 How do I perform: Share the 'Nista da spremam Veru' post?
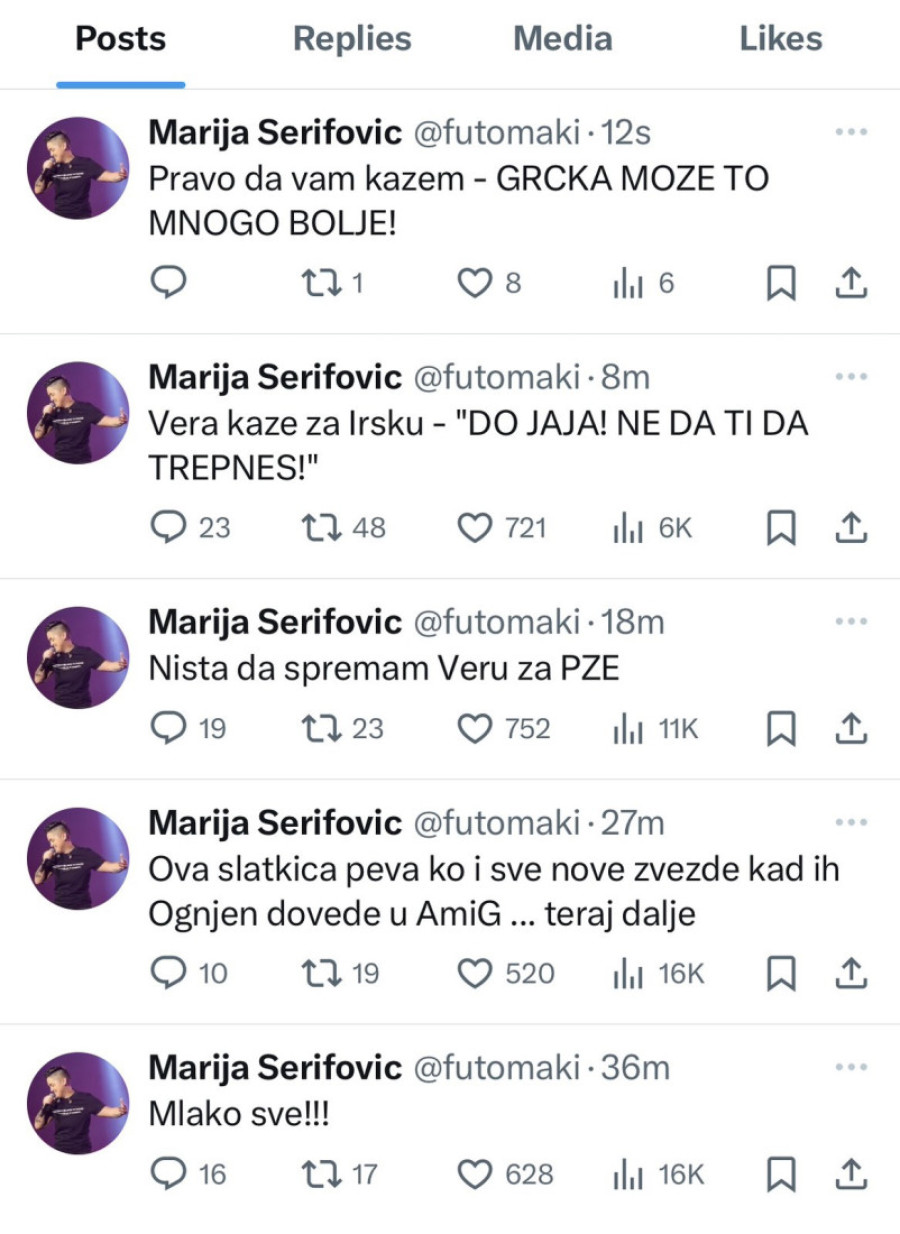849,728
